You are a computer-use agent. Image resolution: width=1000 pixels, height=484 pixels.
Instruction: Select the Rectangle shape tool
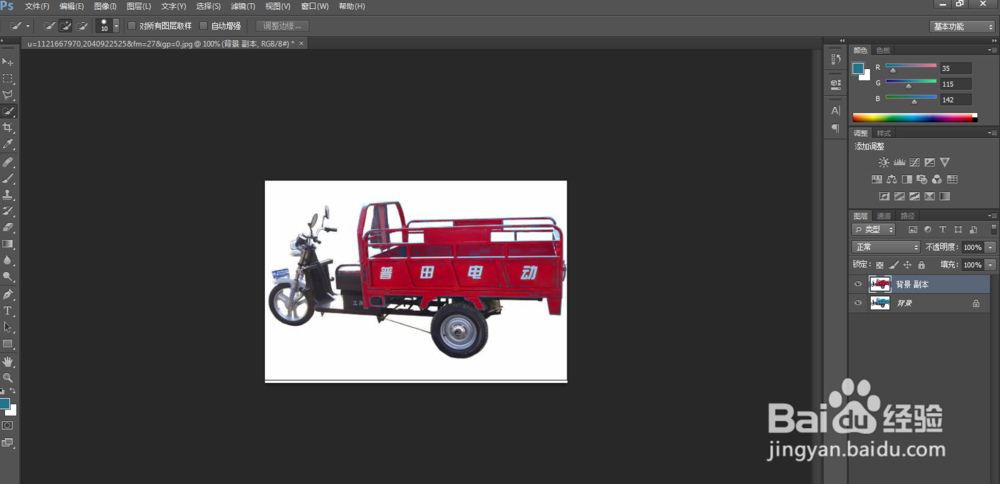point(8,344)
